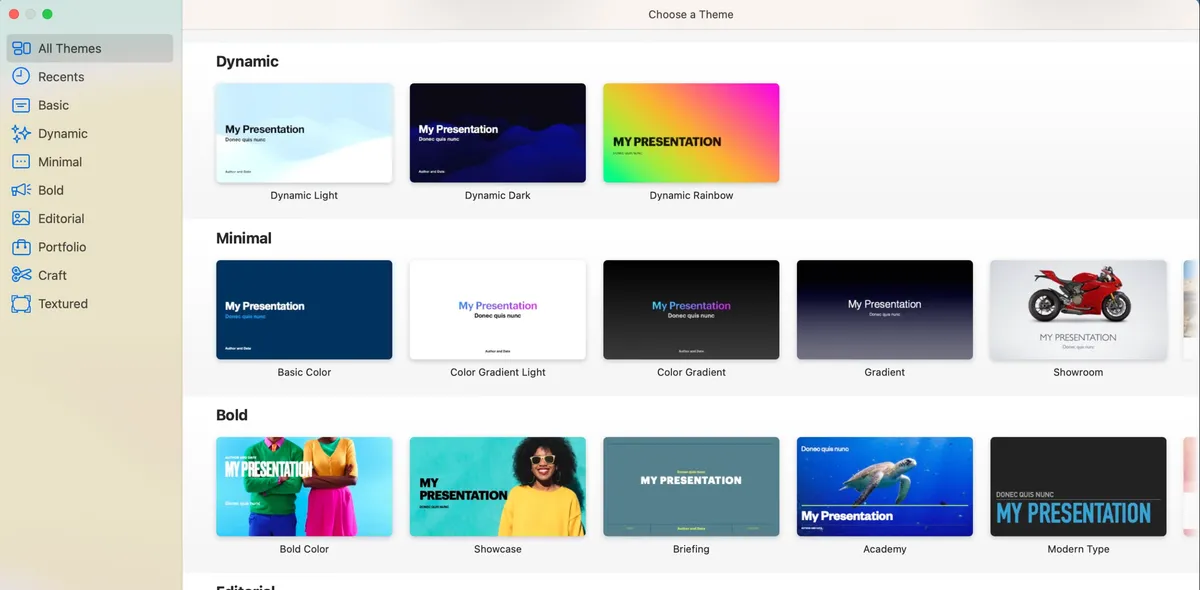Choose the Bold category label
The width and height of the screenshot is (1200, 590).
pos(51,190)
